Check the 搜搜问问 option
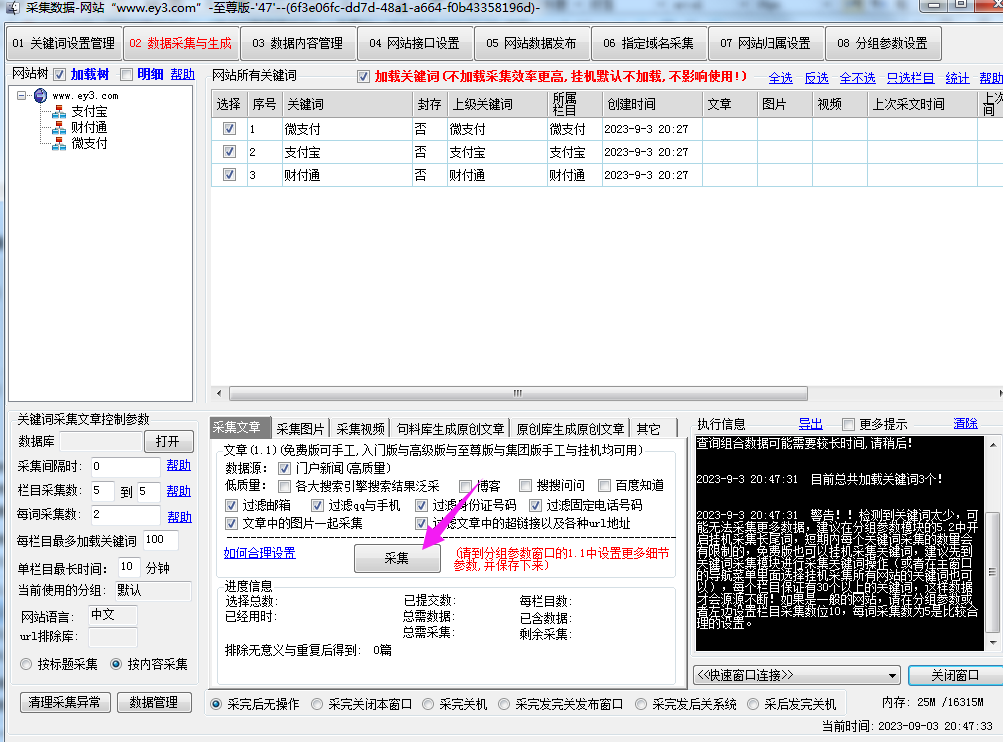 [525, 485]
